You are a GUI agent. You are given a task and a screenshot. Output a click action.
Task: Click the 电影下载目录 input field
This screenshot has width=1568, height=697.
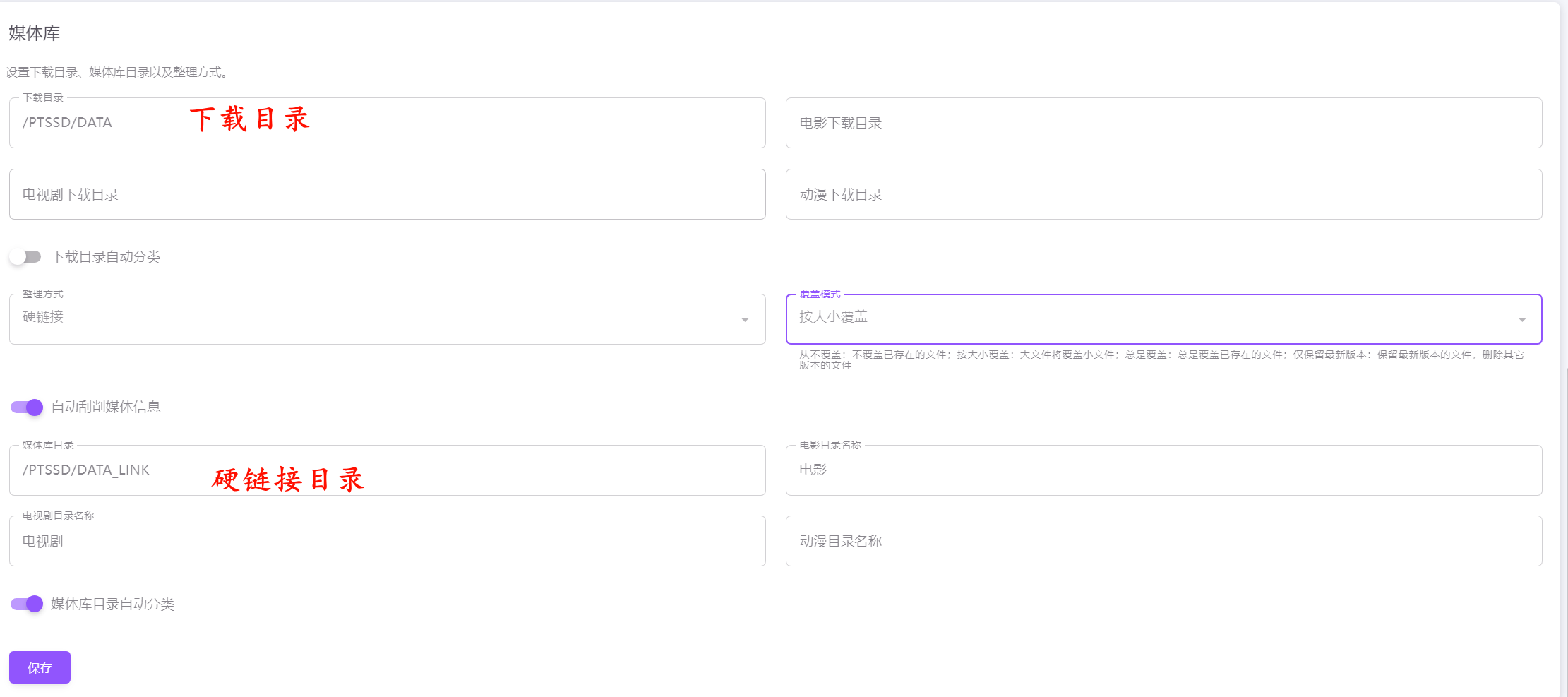pos(1163,123)
